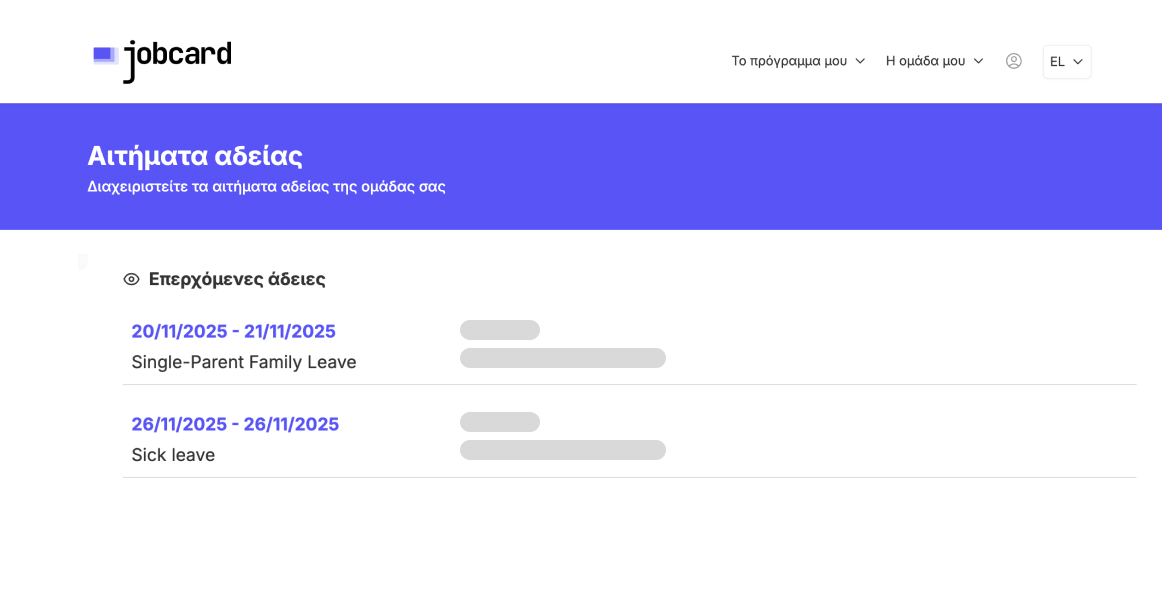Expand the language selector chevron arrow

click(x=1078, y=62)
